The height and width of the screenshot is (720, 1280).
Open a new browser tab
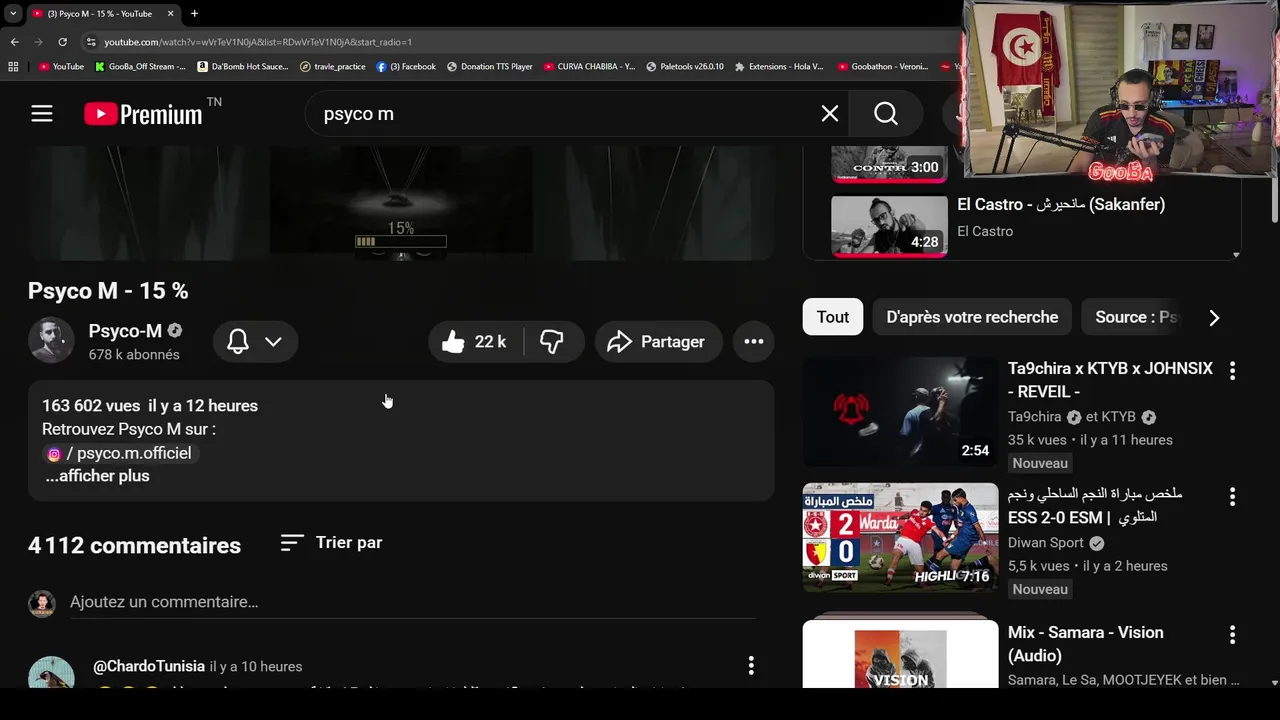point(194,14)
